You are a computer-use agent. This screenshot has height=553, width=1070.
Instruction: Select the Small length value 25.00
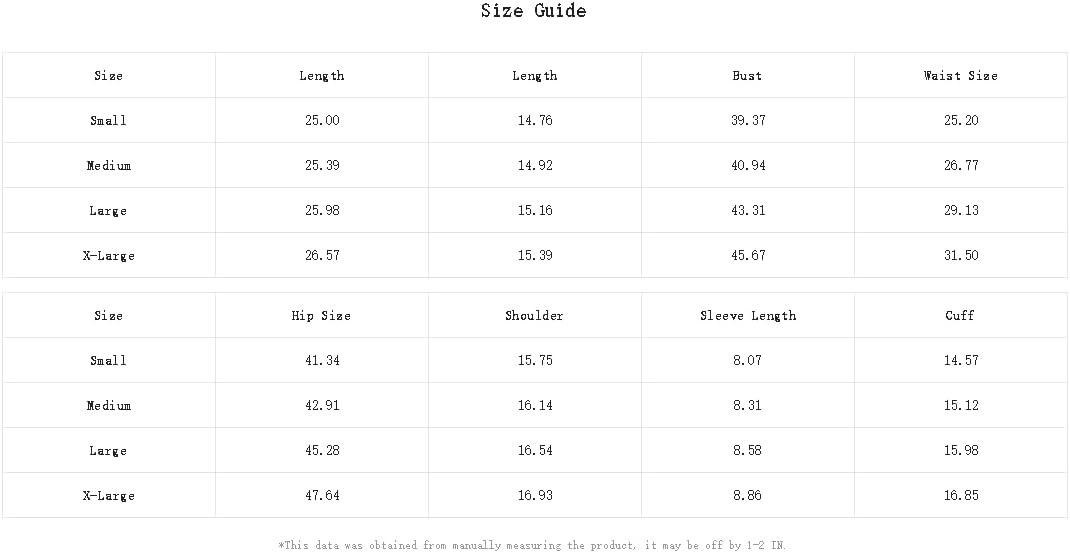321,121
